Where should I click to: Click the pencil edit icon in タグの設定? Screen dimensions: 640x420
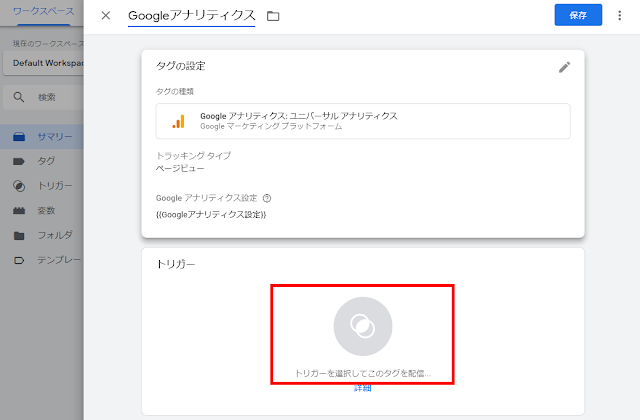tap(564, 67)
